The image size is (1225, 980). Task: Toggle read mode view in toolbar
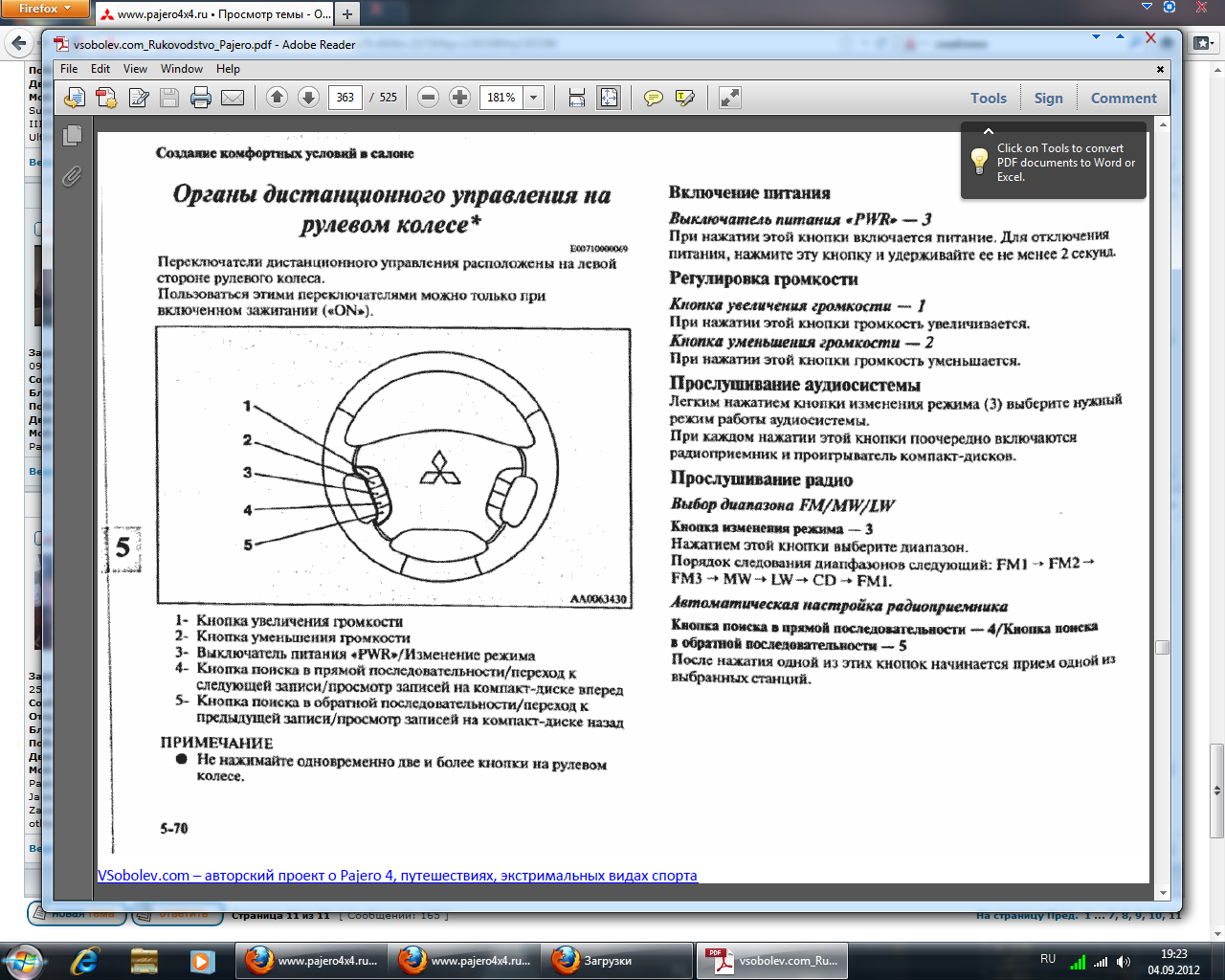pyautogui.click(x=730, y=98)
